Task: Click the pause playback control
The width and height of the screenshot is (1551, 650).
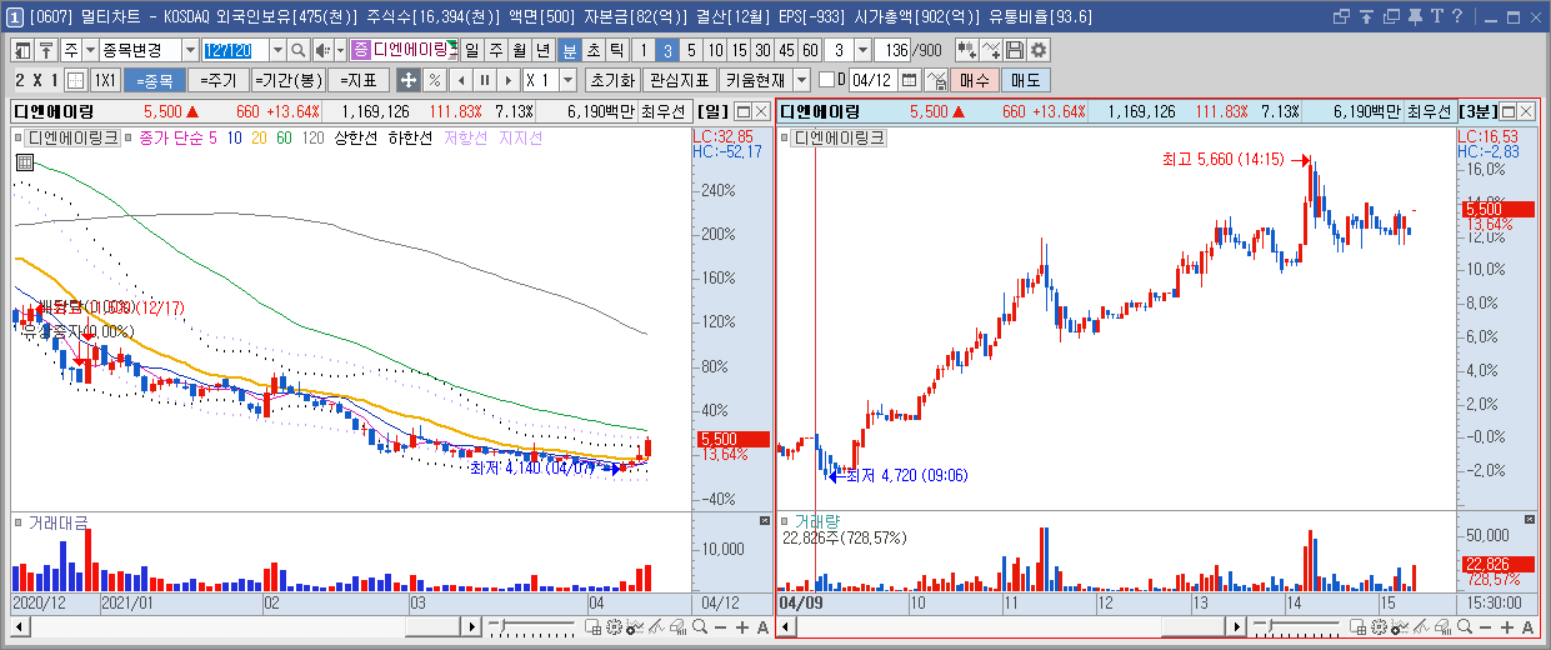Action: point(484,80)
